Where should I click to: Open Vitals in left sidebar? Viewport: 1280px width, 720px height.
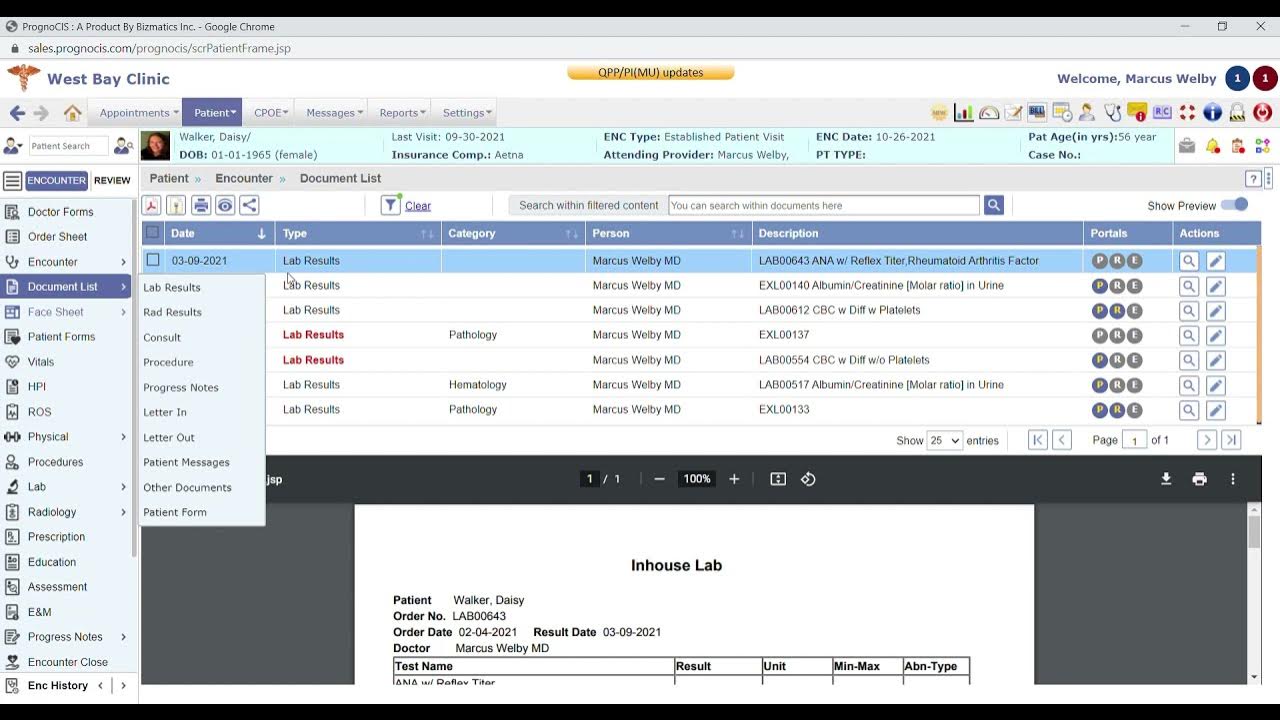tap(41, 362)
